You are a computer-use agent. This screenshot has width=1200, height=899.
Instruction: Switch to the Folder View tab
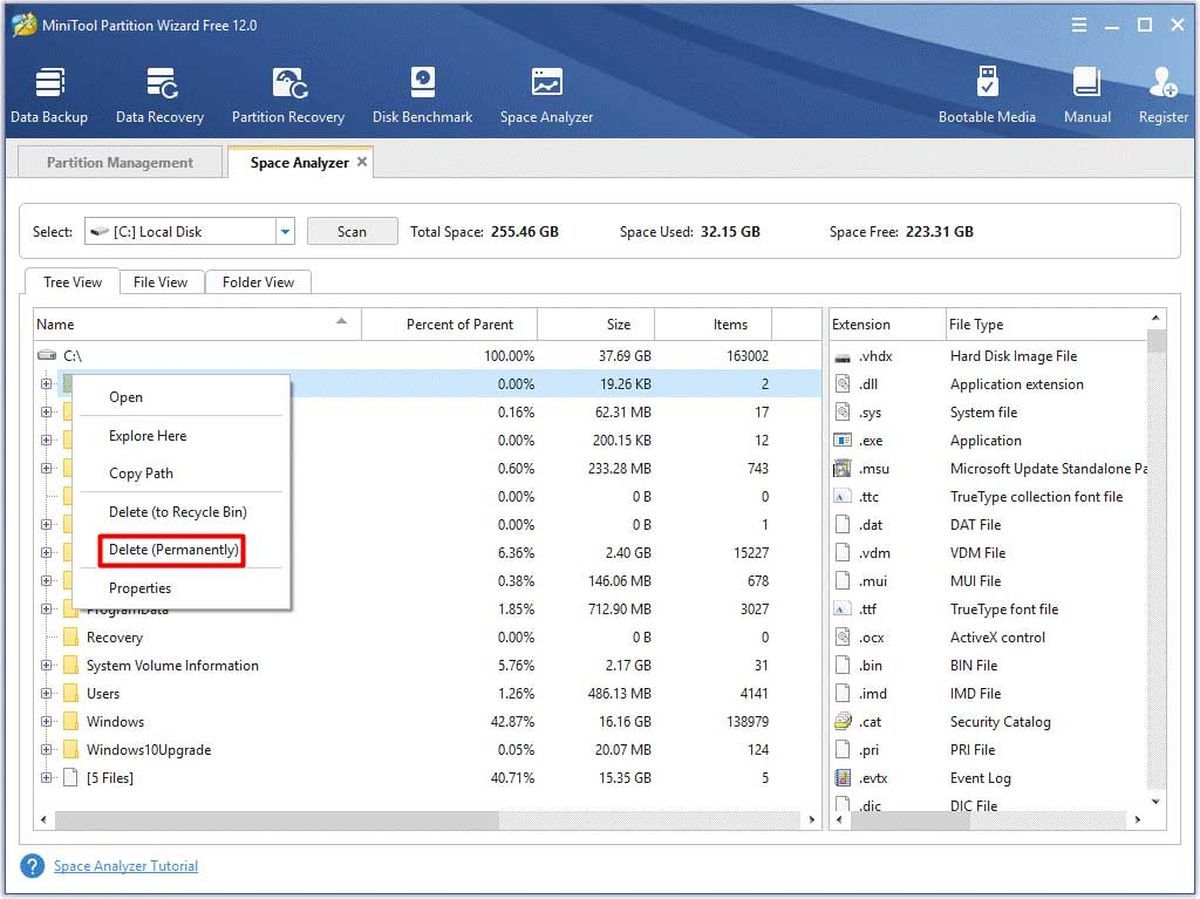[258, 283]
